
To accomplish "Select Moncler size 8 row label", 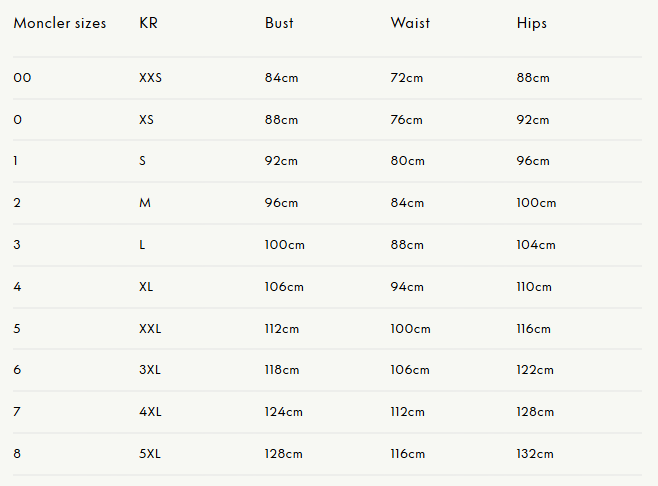I will [x=17, y=454].
